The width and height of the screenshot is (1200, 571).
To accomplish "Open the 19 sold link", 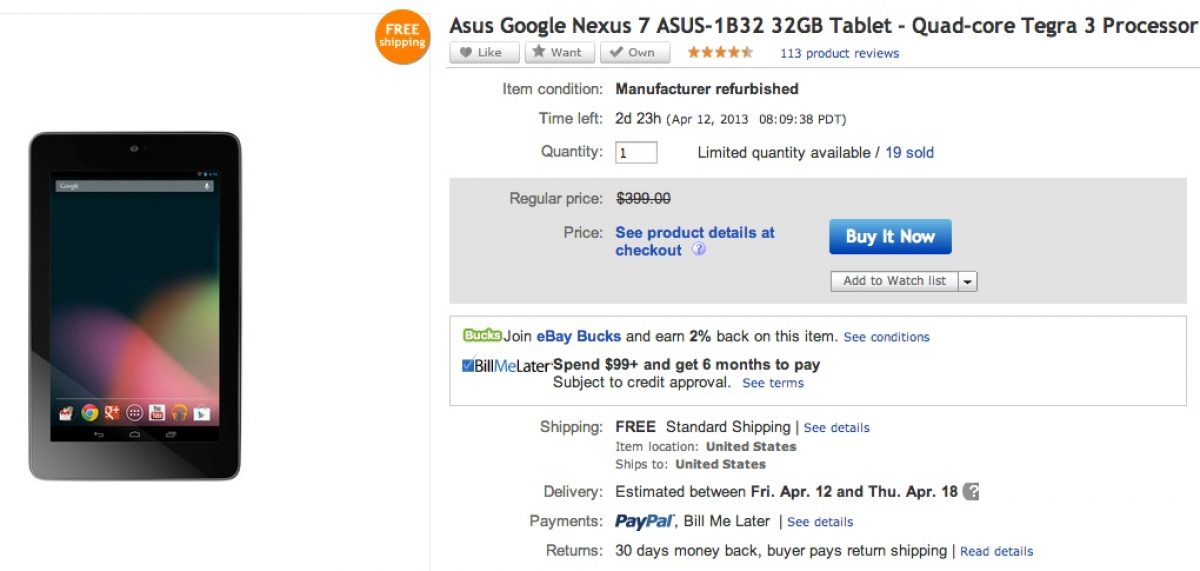I will (909, 153).
